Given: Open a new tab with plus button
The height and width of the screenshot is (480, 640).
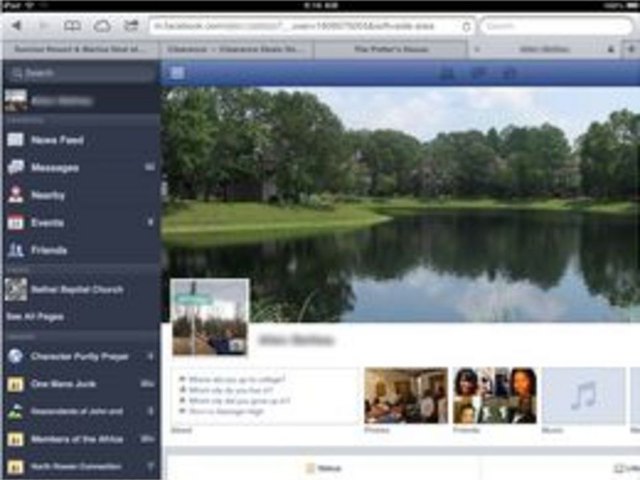Looking at the screenshot, I should coord(631,49).
